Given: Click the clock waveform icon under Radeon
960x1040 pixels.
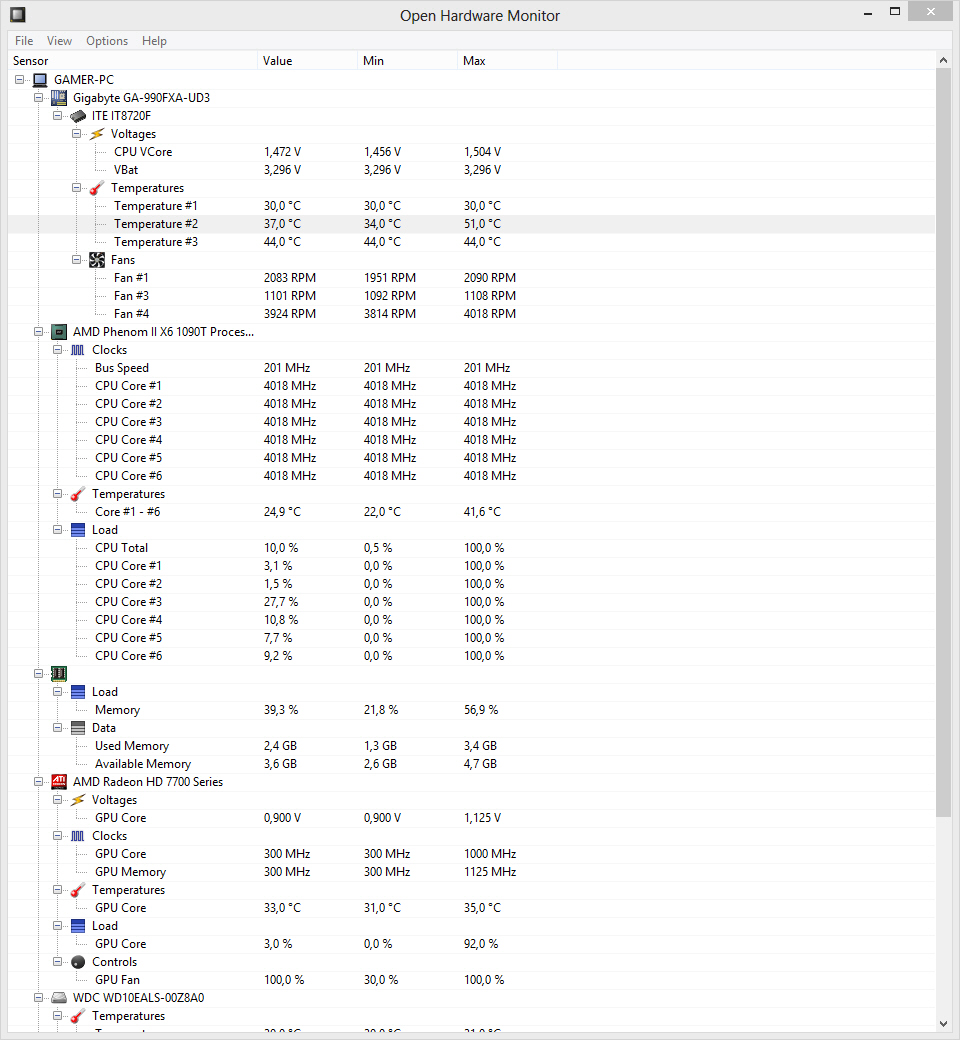Looking at the screenshot, I should (78, 836).
